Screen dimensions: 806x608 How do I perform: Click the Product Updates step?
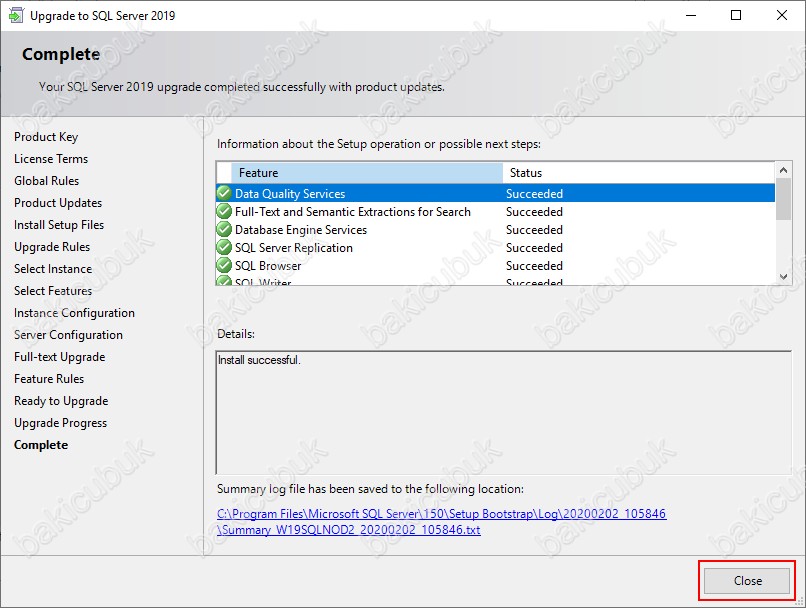58,203
